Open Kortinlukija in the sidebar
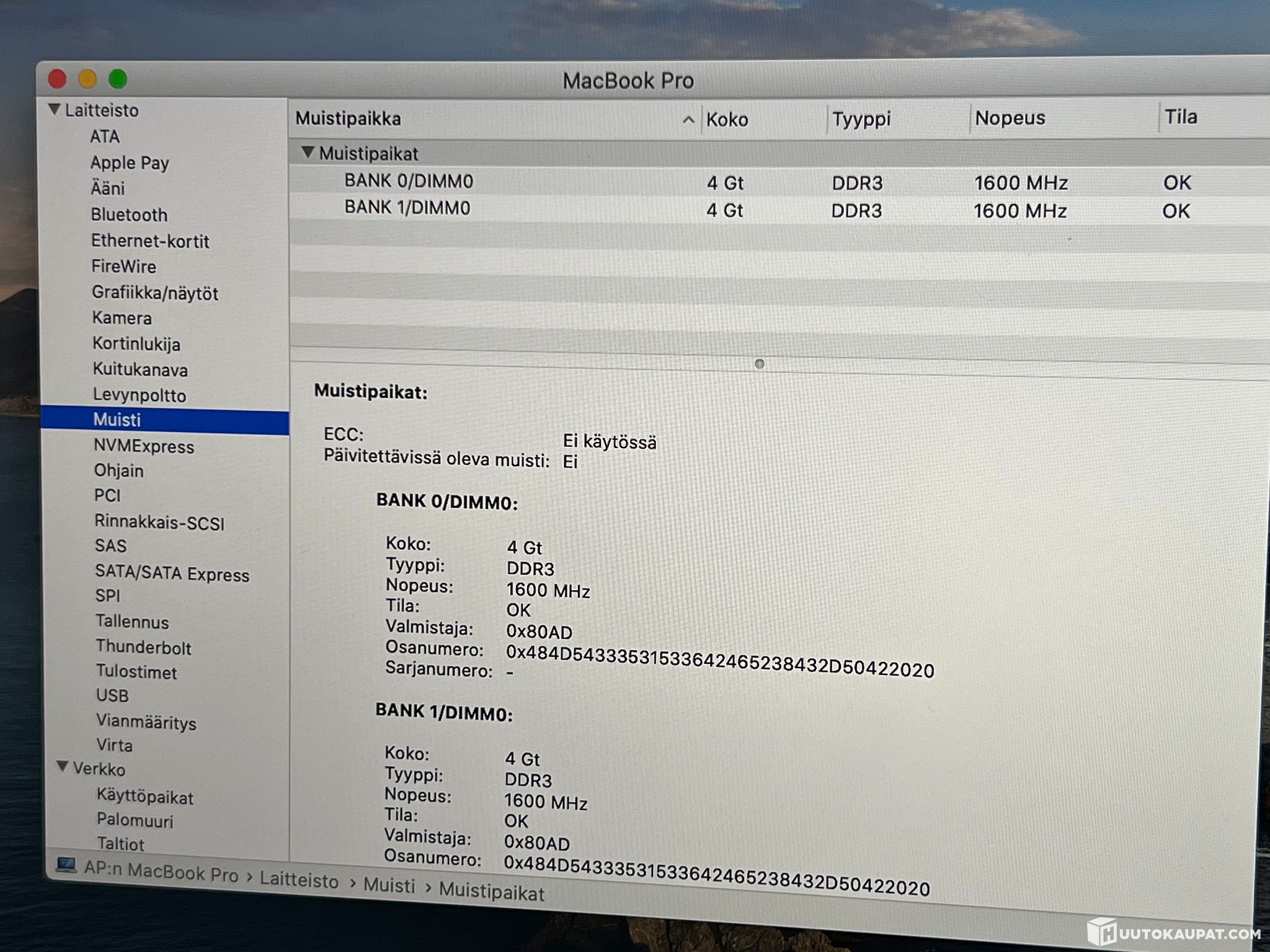1270x952 pixels. (136, 344)
